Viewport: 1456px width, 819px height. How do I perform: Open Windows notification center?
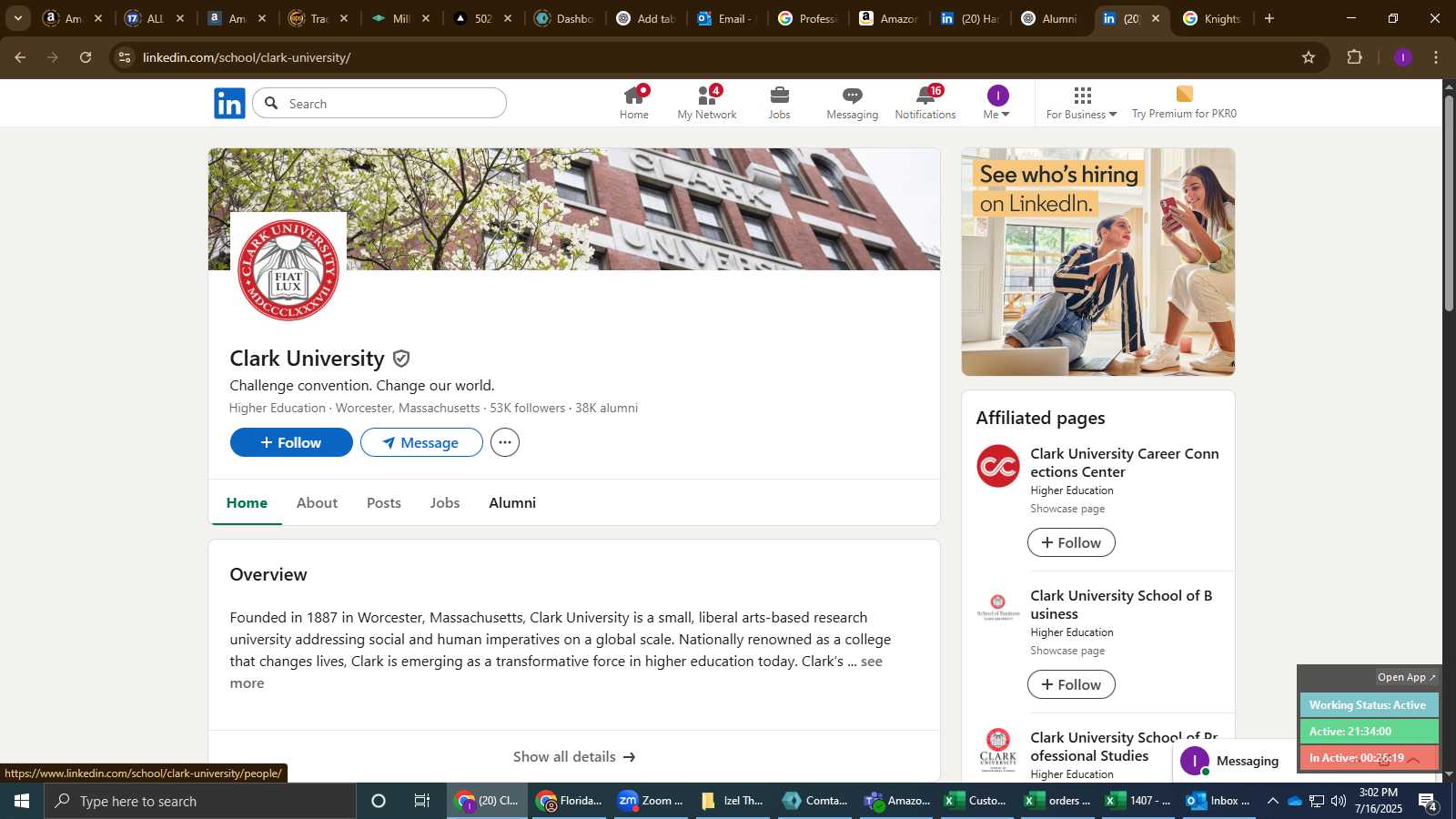tap(1427, 802)
